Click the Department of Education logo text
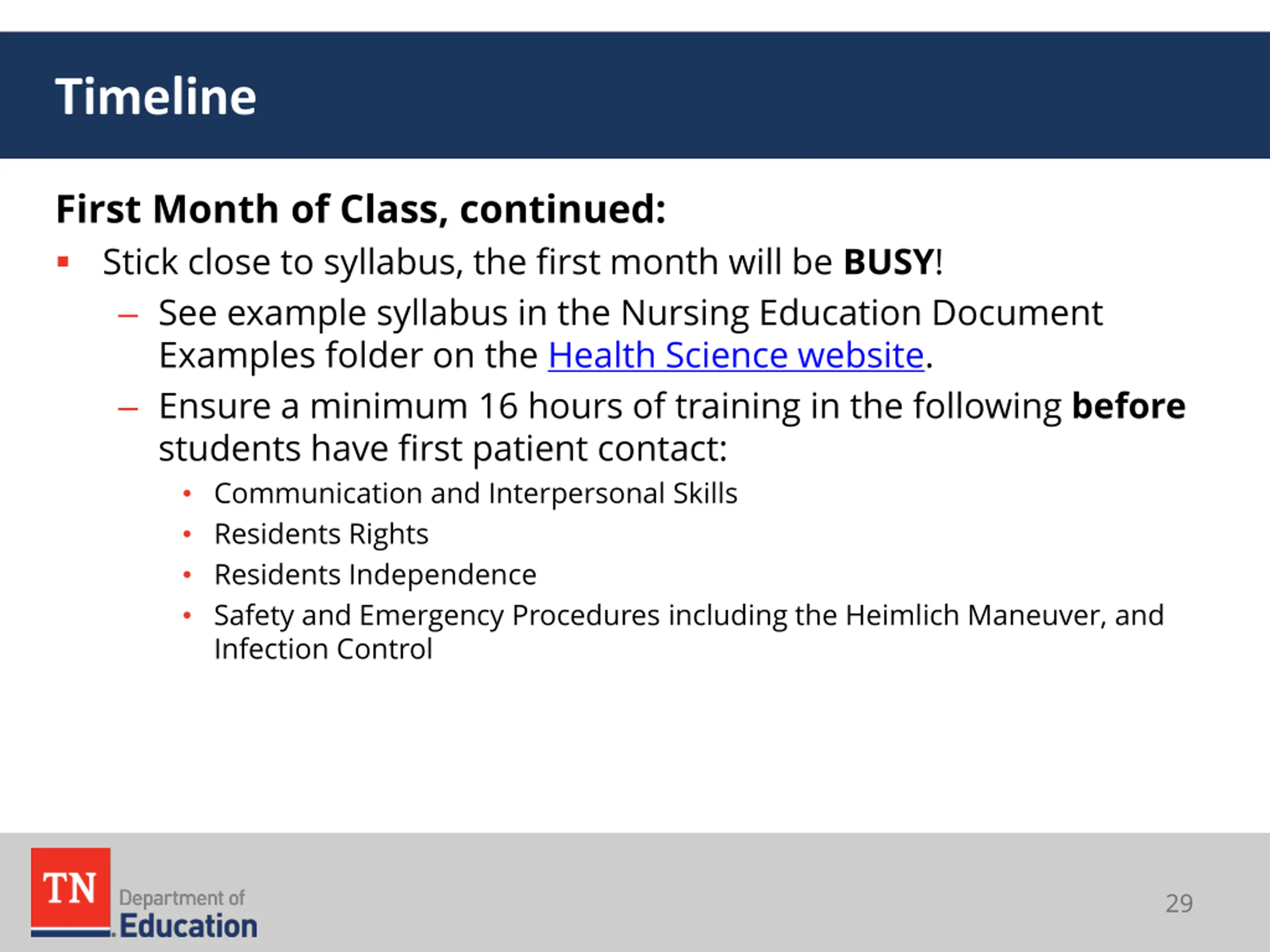The height and width of the screenshot is (952, 1270). pos(188,913)
